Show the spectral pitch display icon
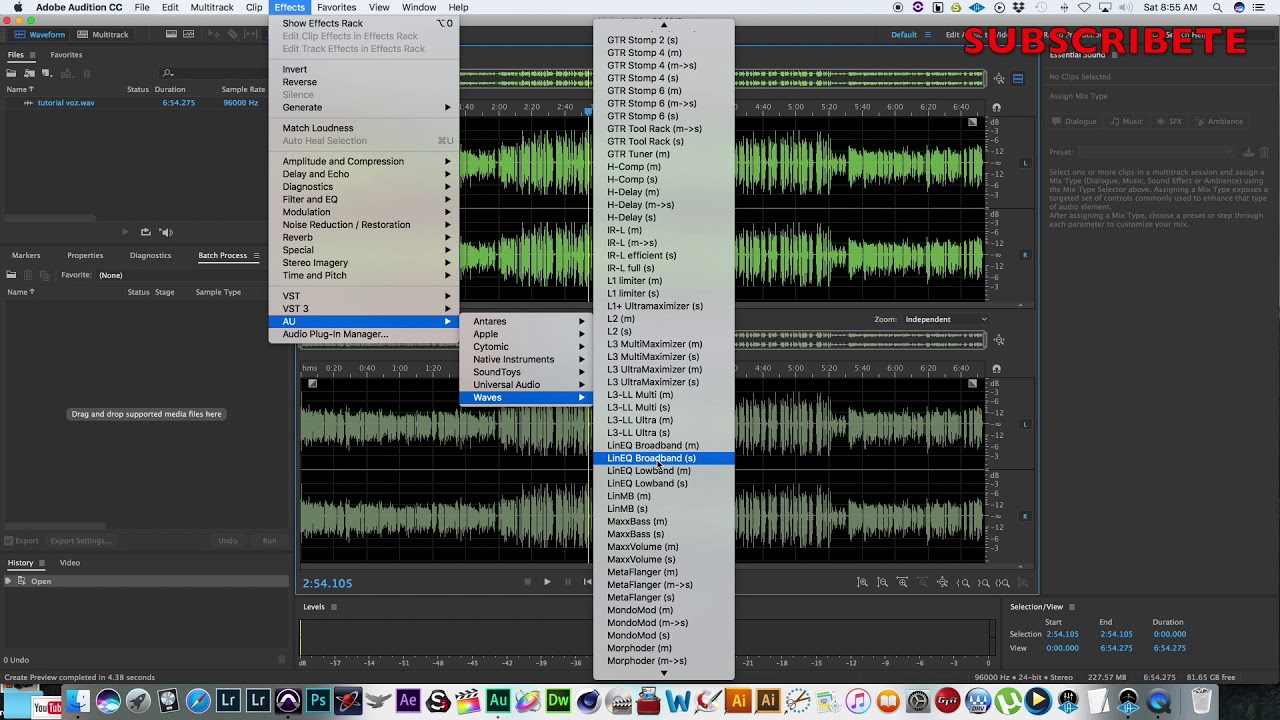 tap(189, 34)
